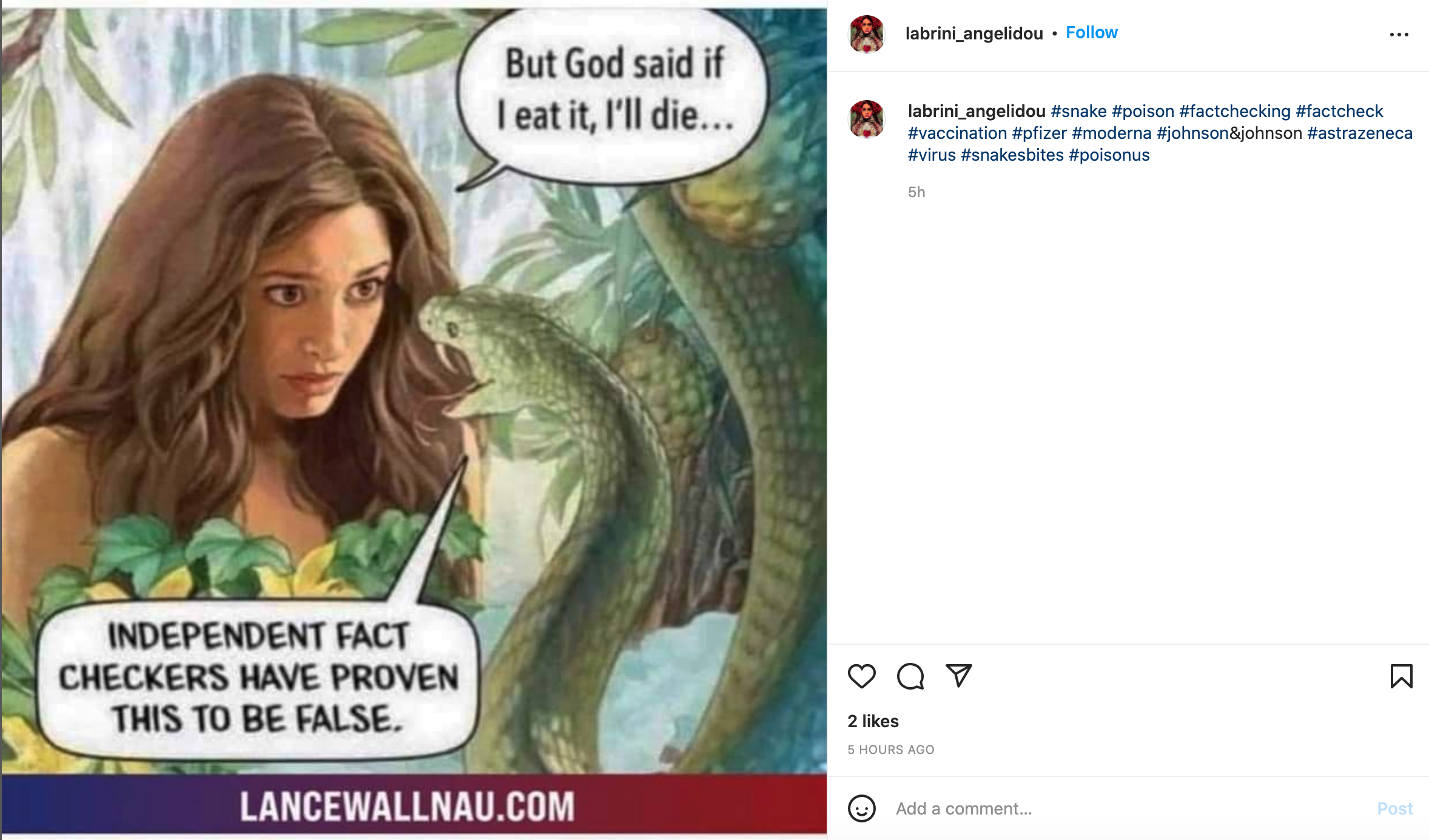
Task: View who liked via 2 likes
Action: (873, 721)
